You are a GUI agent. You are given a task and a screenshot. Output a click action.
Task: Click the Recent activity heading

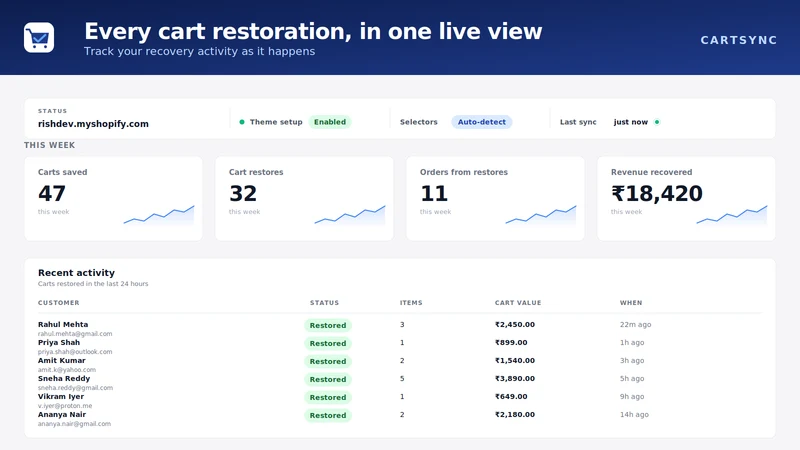point(77,272)
